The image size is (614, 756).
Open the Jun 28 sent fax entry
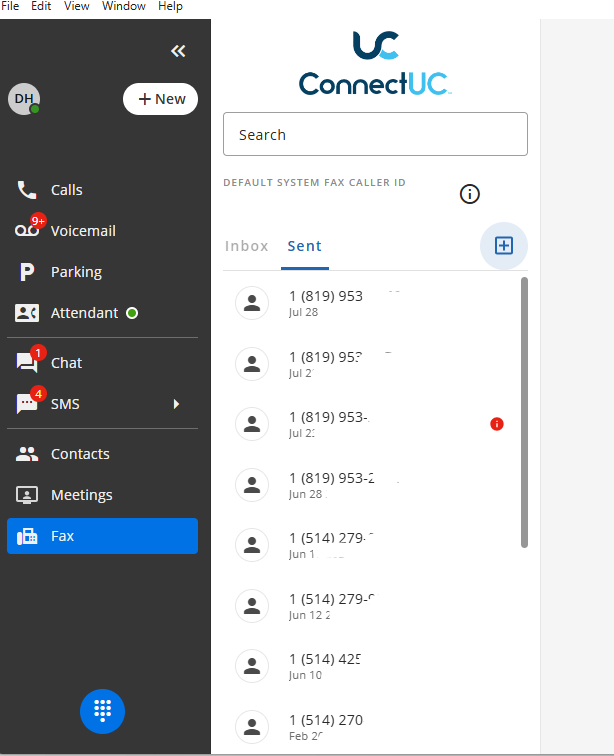(x=371, y=485)
